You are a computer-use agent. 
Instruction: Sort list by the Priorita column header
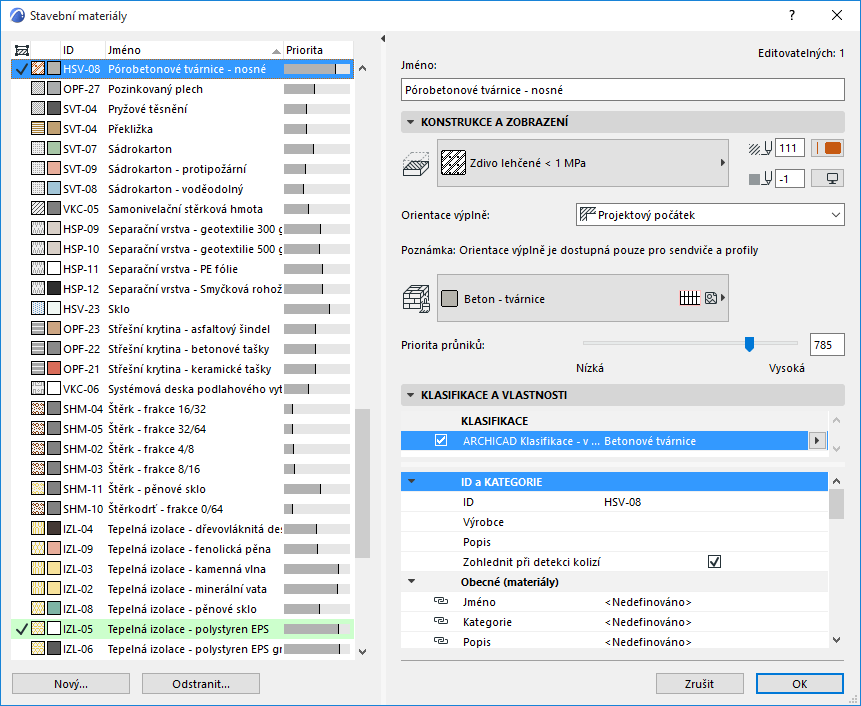tap(318, 50)
